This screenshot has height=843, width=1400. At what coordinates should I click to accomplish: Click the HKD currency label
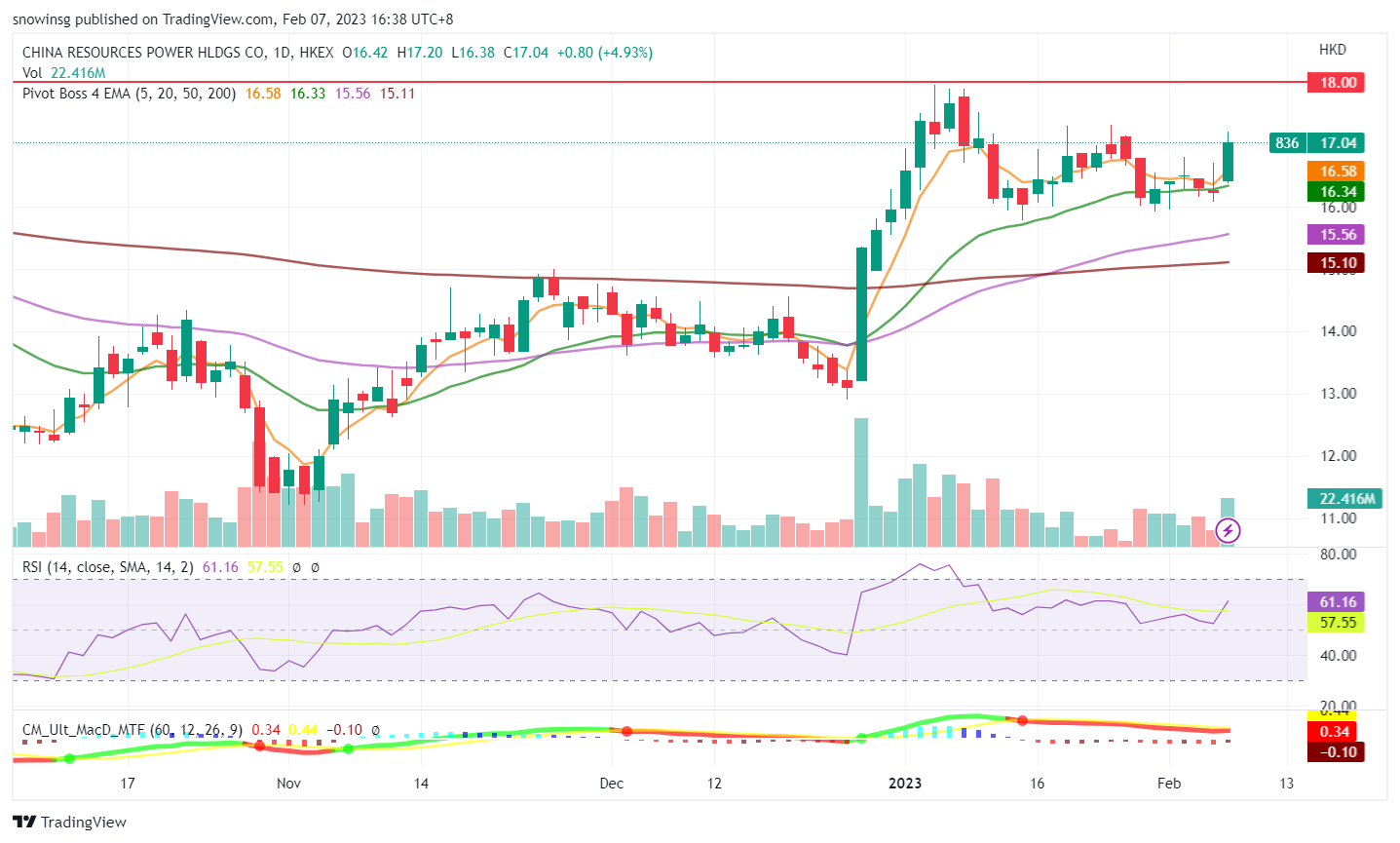(1333, 50)
